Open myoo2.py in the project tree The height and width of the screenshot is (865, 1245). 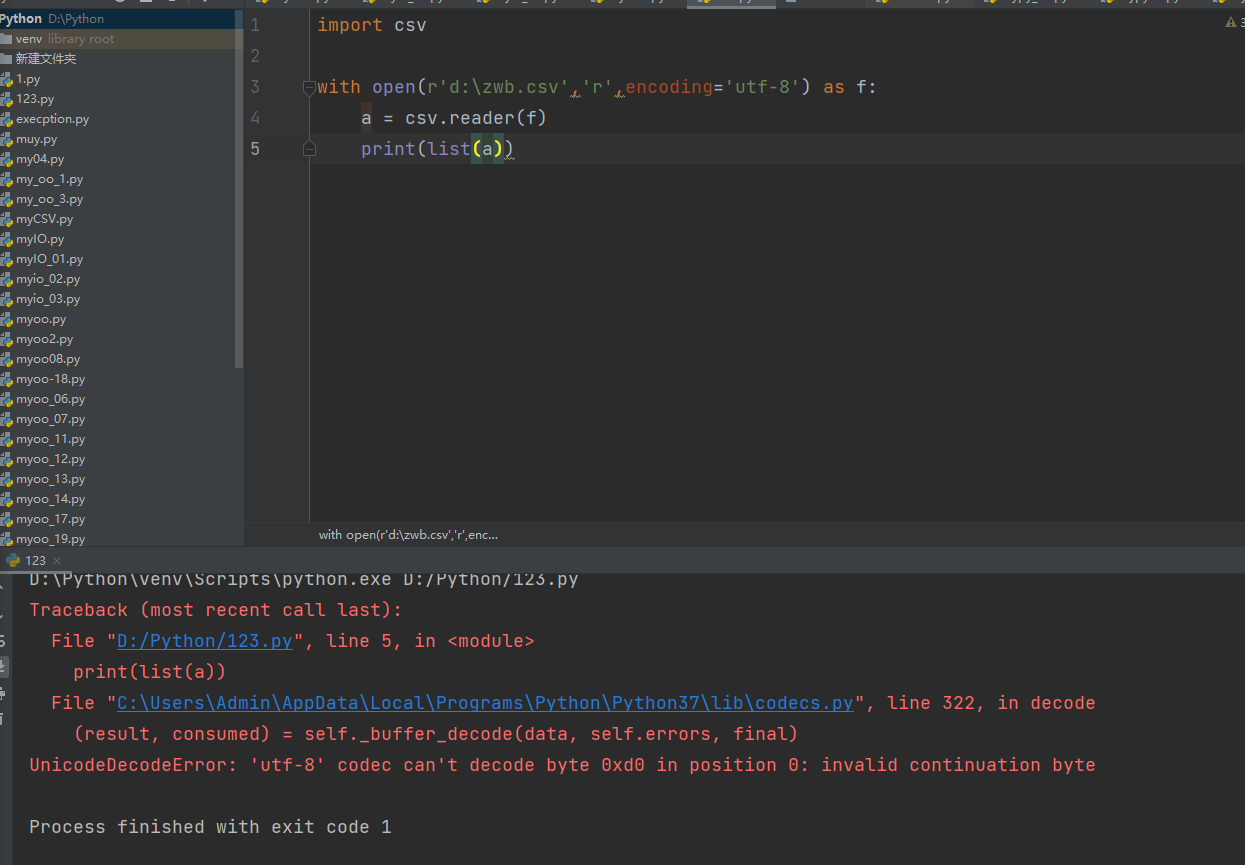click(x=44, y=339)
